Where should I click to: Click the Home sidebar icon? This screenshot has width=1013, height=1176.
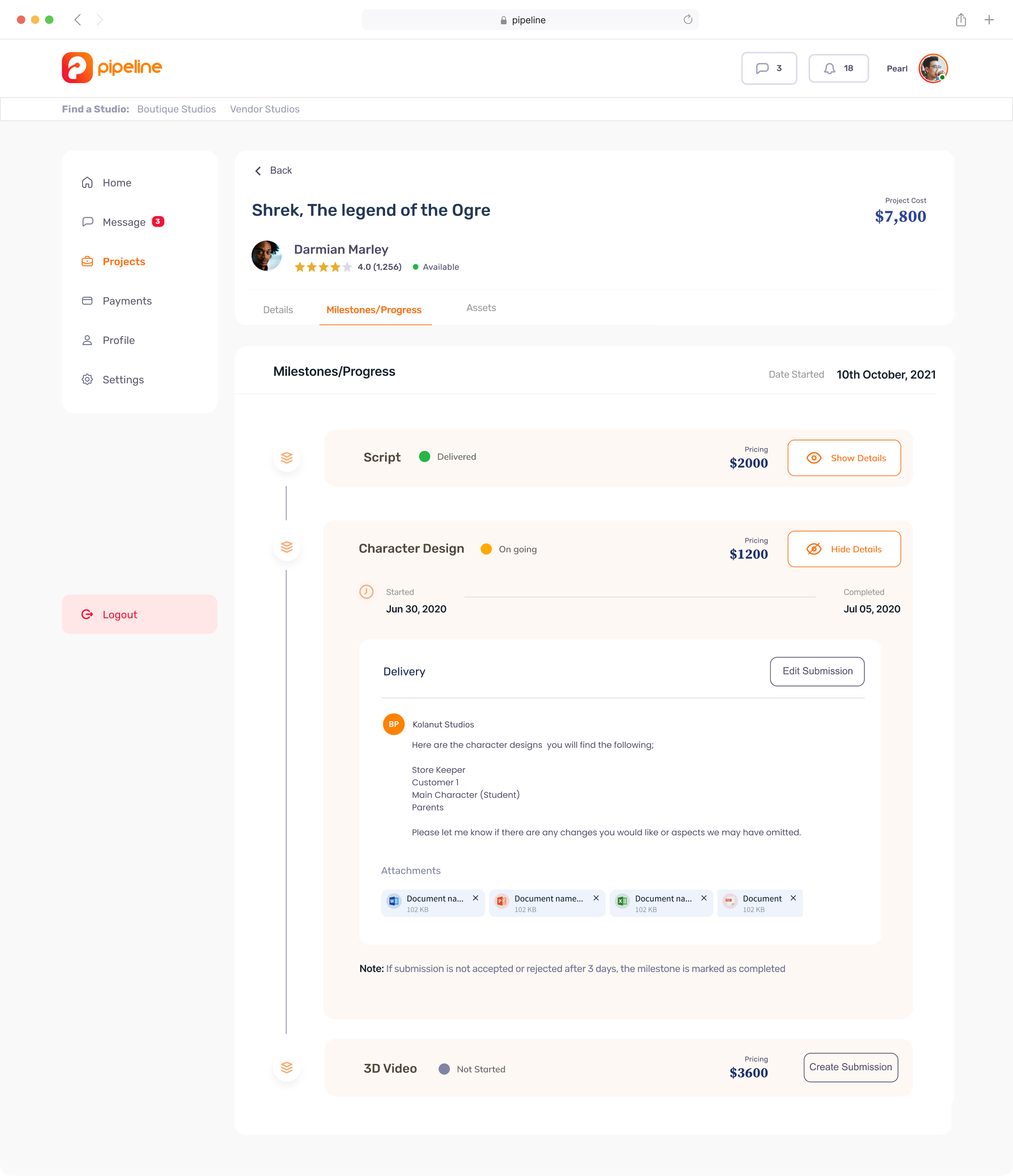click(87, 182)
